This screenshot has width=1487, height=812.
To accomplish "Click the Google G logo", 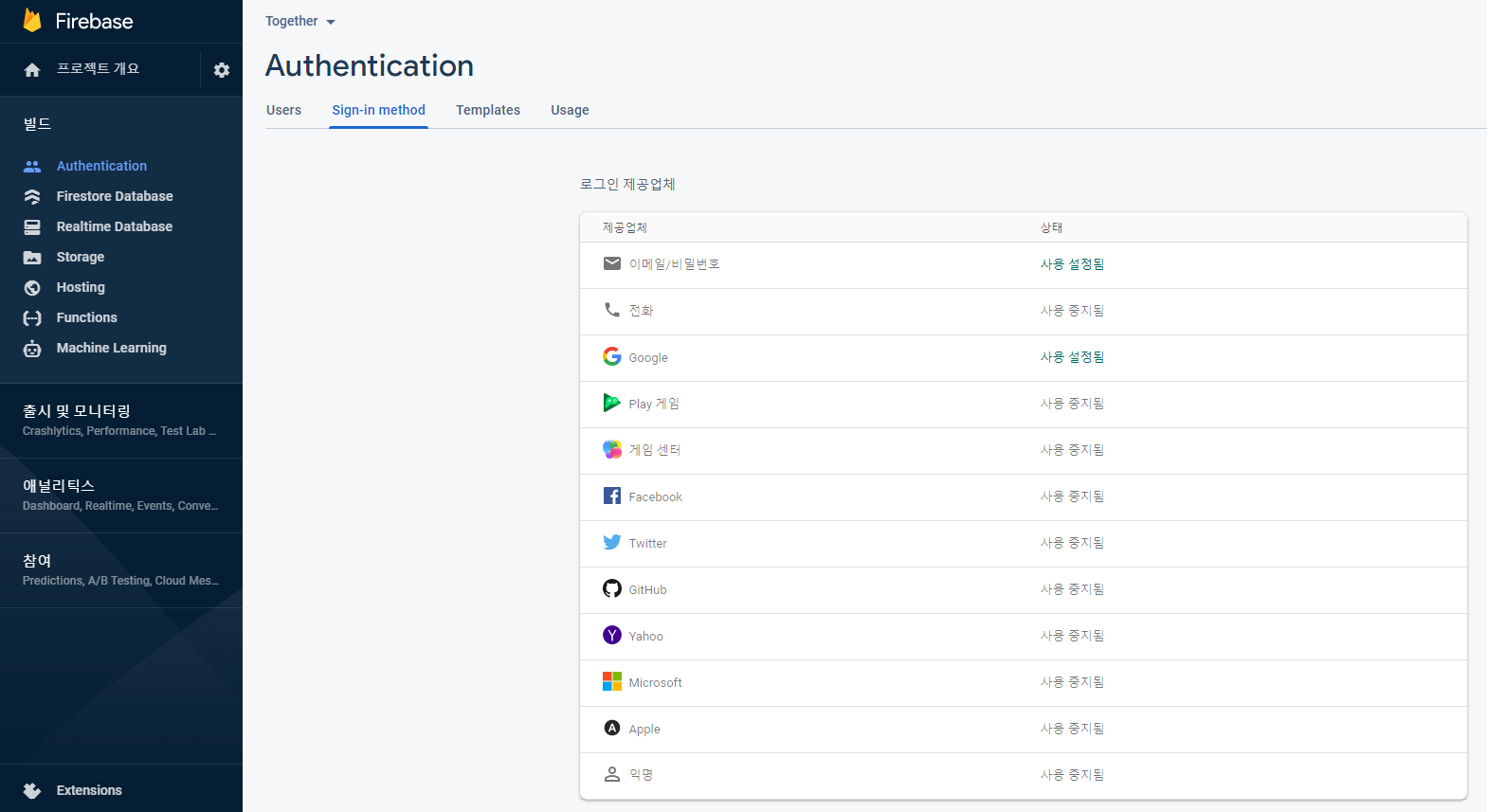I will [612, 356].
